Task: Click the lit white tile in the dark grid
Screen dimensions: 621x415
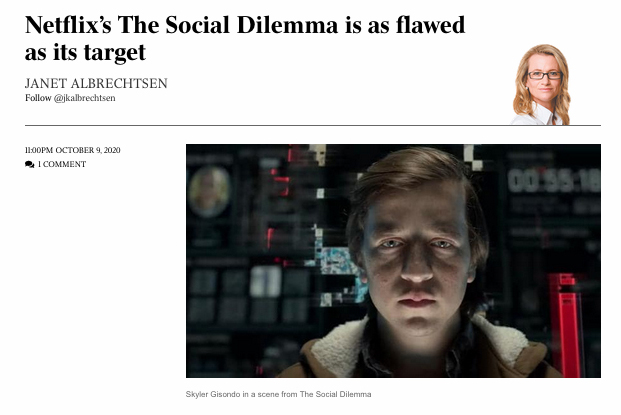Action: pyautogui.click(x=265, y=281)
